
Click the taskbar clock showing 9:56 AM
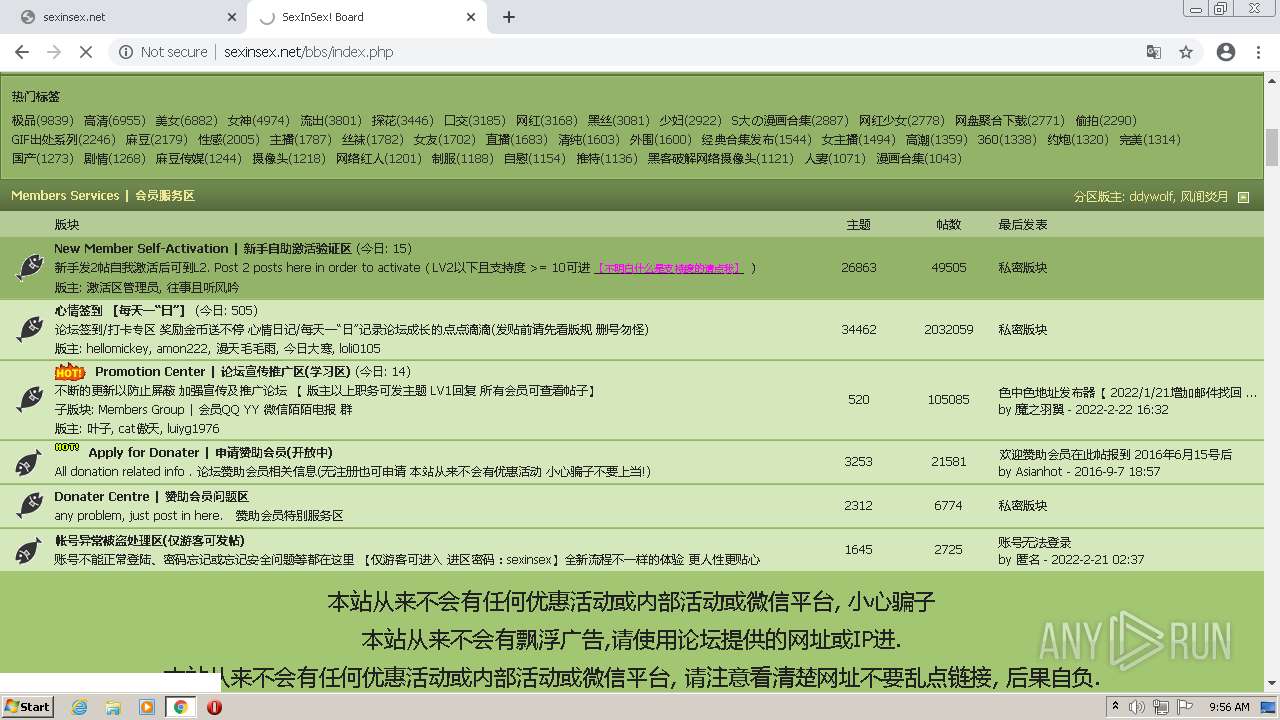(x=1229, y=707)
